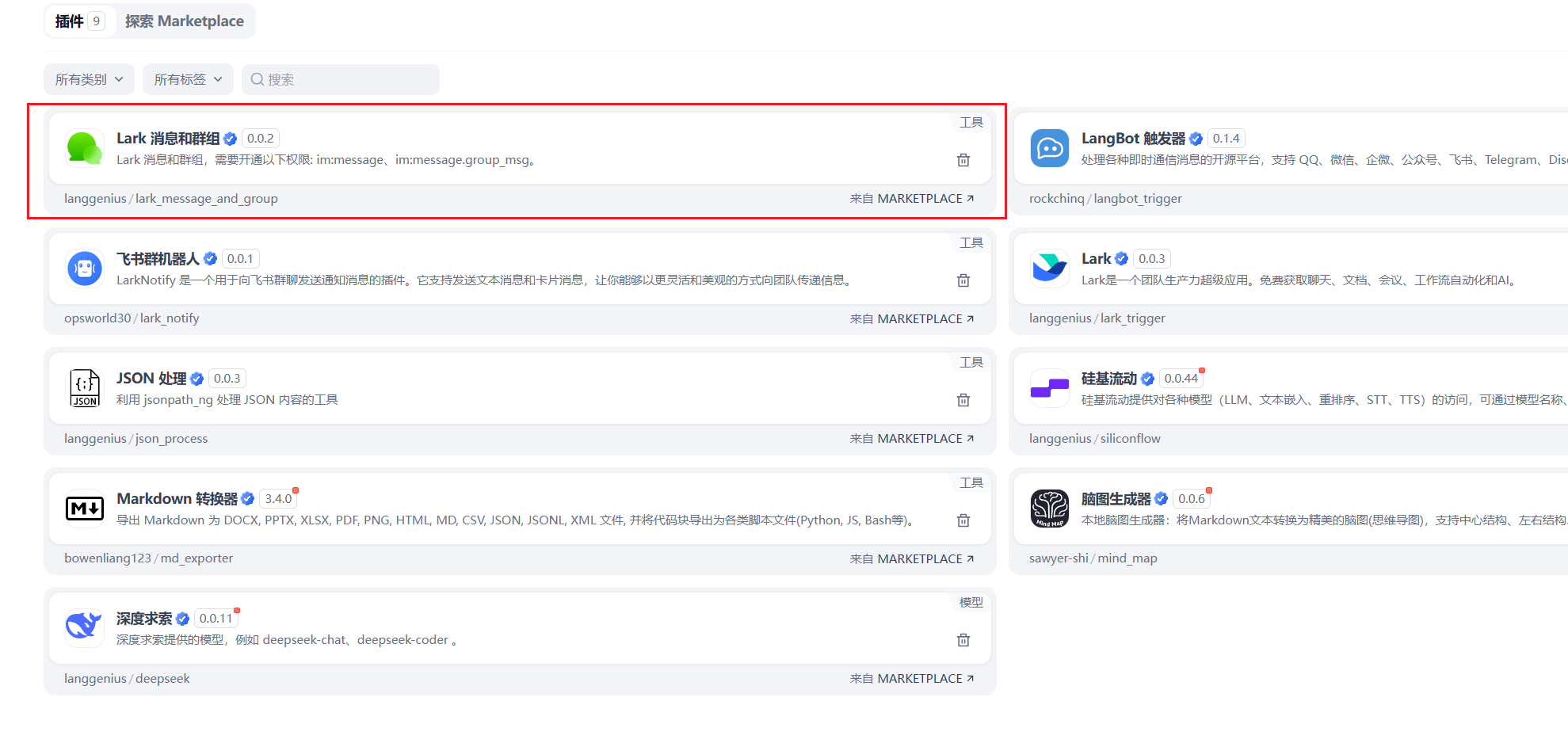Click the Lark trigger plugin logo icon
The width and height of the screenshot is (1568, 743).
tap(1050, 269)
